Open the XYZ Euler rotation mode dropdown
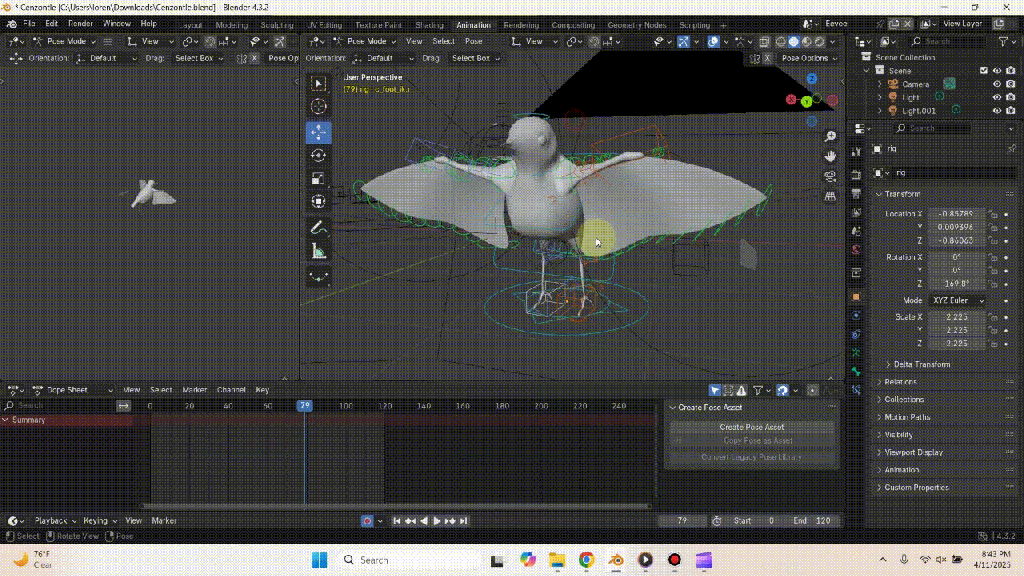This screenshot has height=576, width=1024. (x=958, y=300)
